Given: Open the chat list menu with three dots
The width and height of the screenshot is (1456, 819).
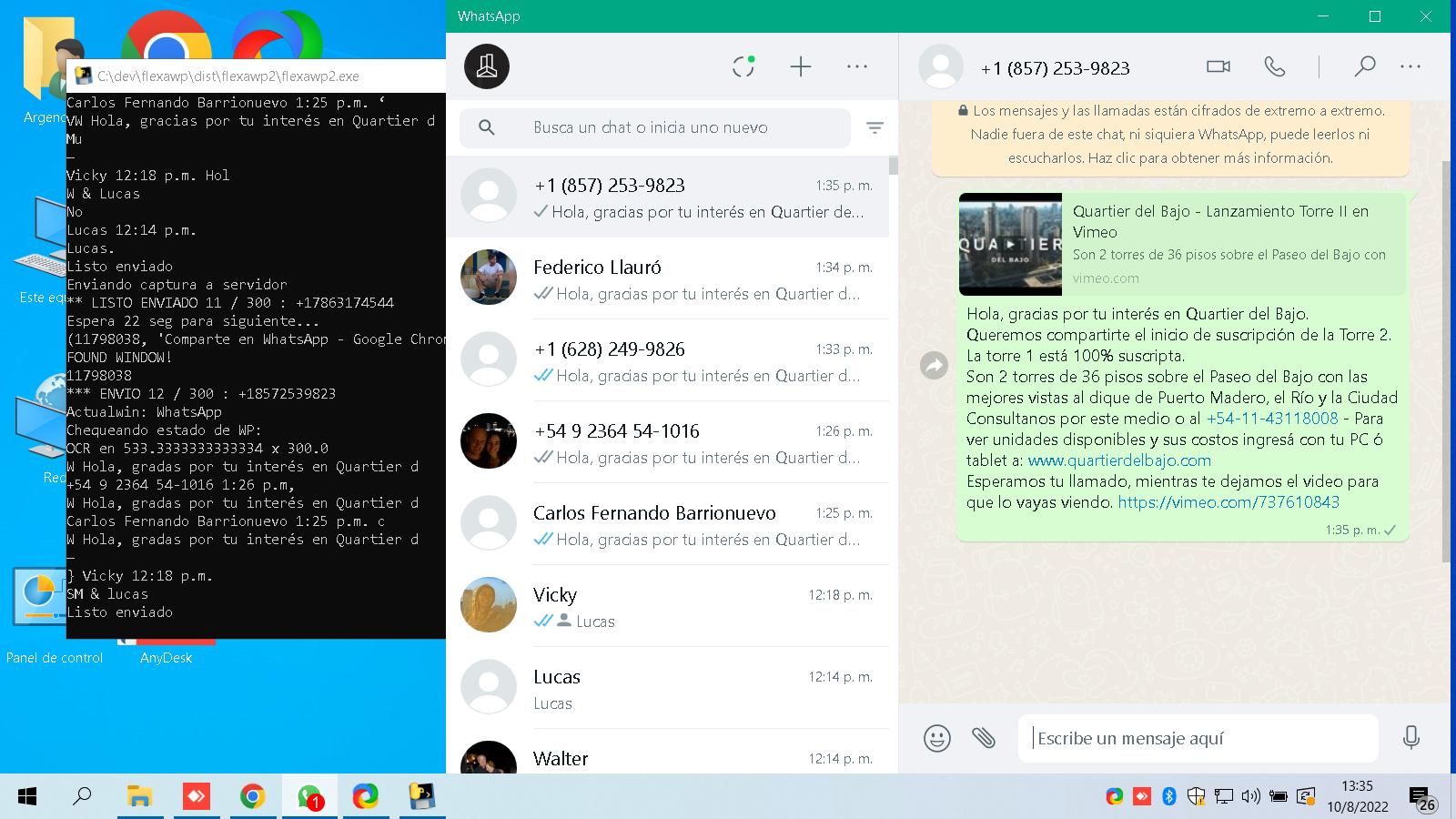Looking at the screenshot, I should 857,66.
